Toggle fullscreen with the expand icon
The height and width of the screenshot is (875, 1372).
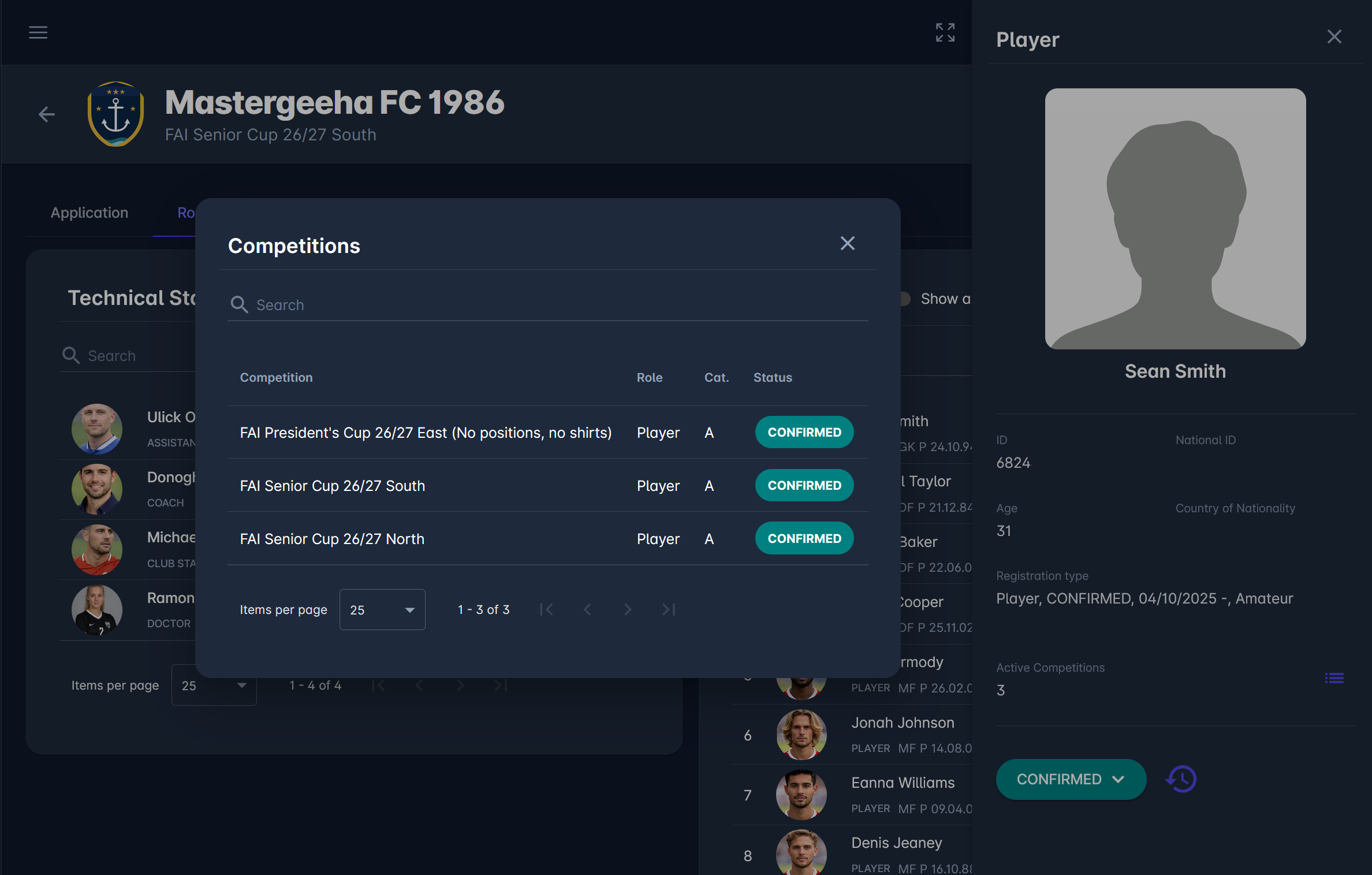coord(945,32)
